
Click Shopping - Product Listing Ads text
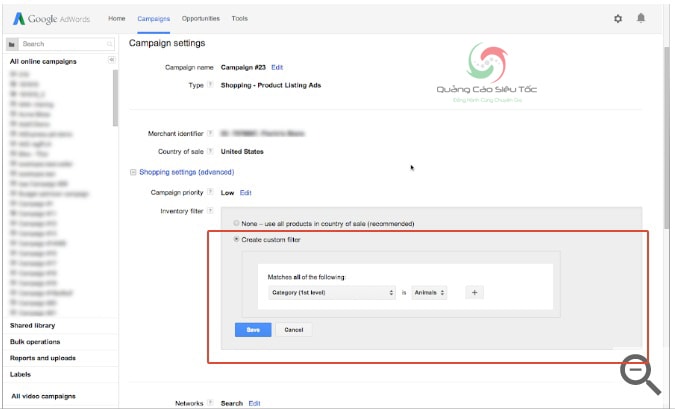point(271,85)
